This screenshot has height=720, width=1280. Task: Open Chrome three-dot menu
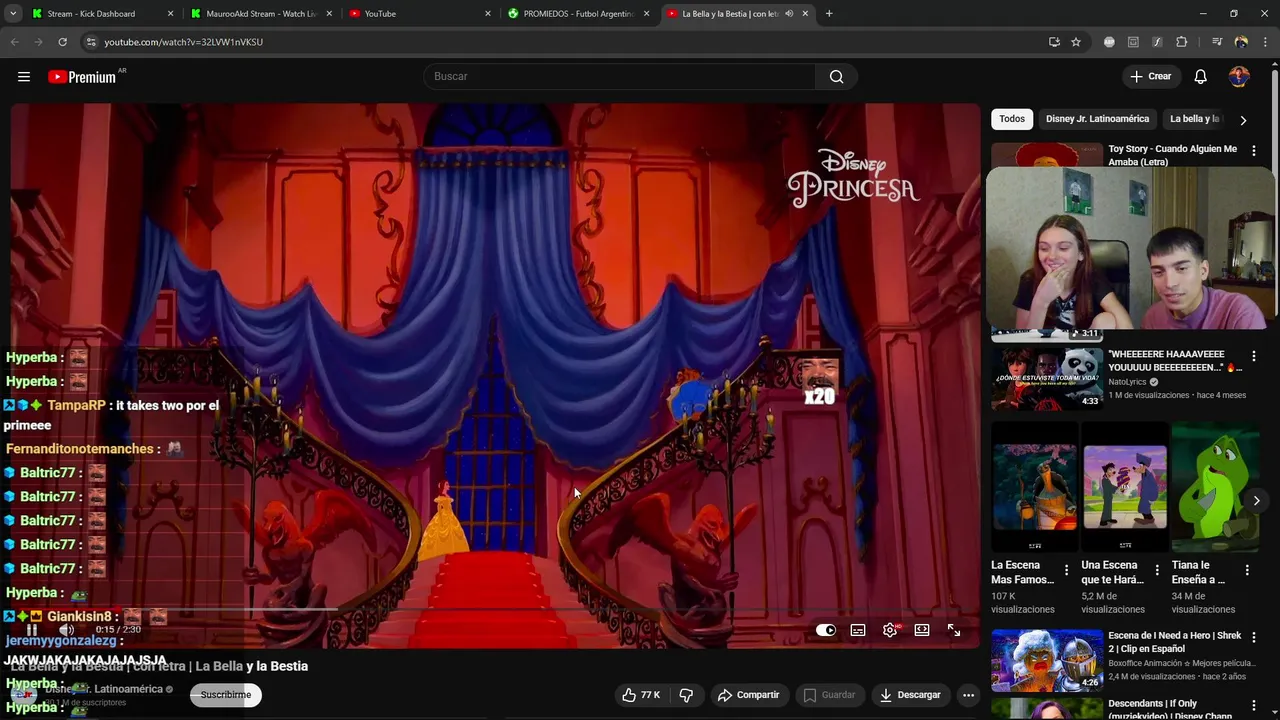(1265, 42)
